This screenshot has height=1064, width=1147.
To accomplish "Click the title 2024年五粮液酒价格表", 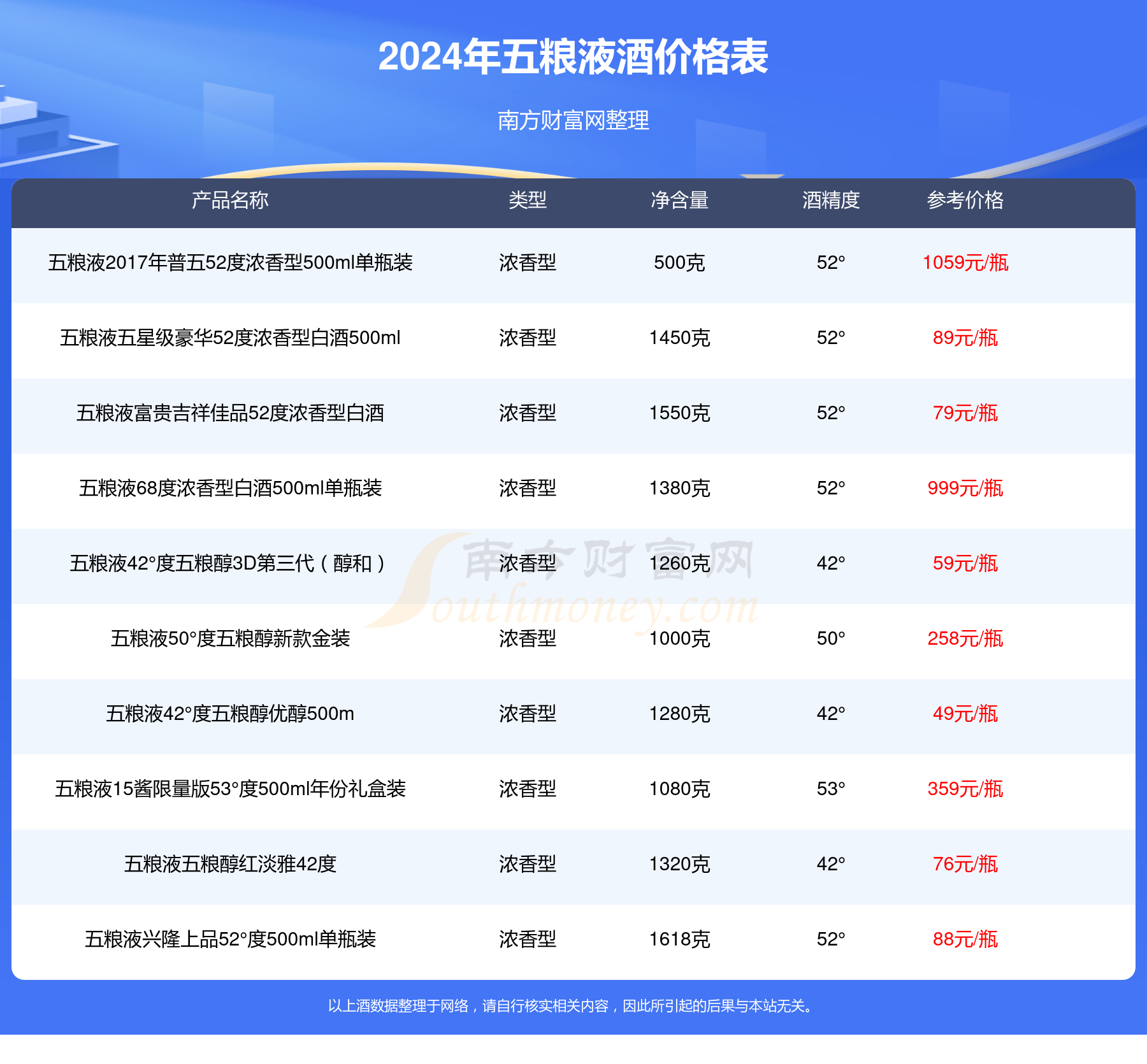I will 573,57.
